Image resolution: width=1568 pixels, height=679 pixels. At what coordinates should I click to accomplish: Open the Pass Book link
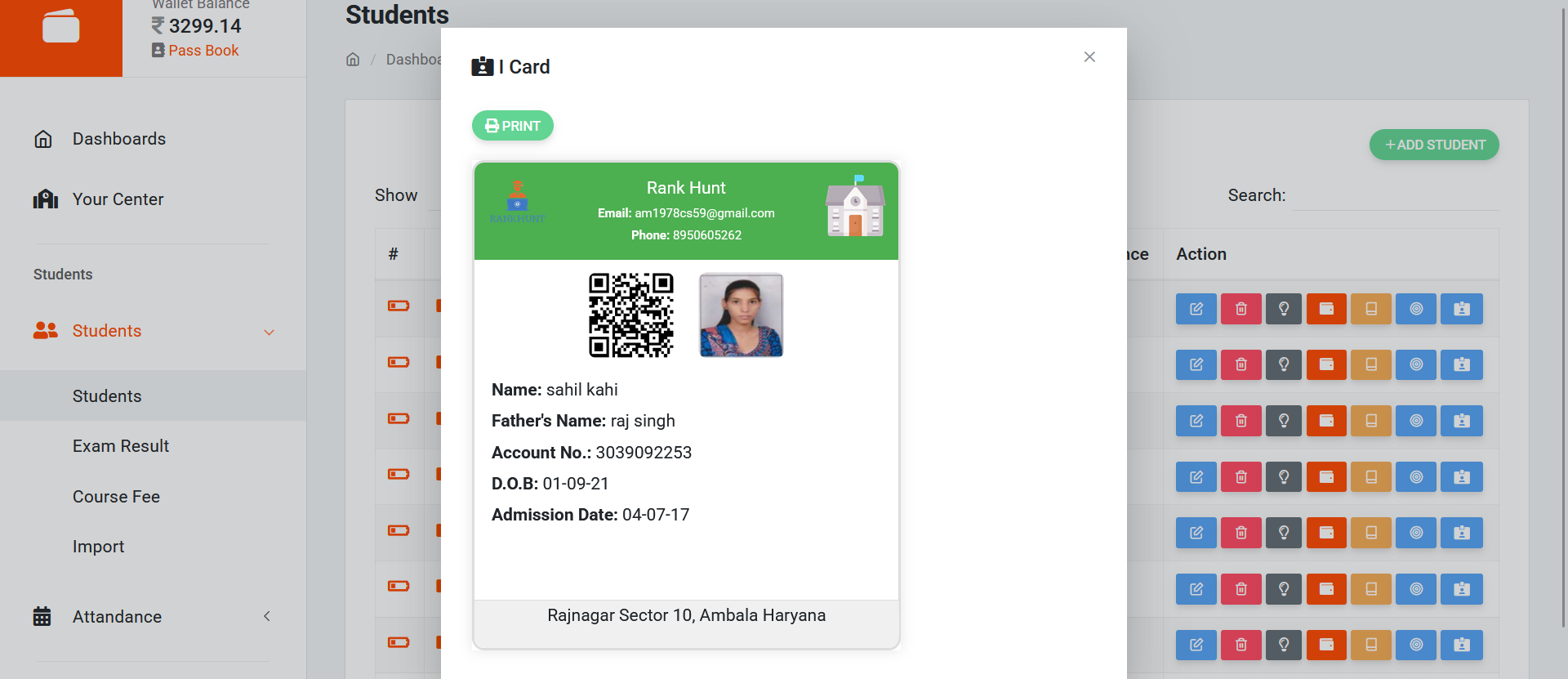[203, 51]
